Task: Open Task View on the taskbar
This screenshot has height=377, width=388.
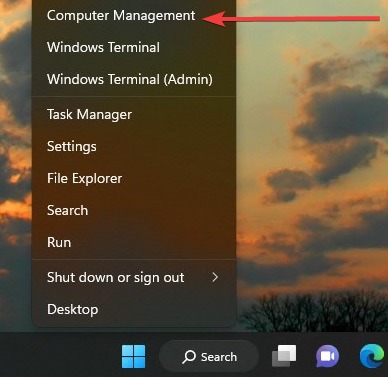Action: (x=284, y=356)
